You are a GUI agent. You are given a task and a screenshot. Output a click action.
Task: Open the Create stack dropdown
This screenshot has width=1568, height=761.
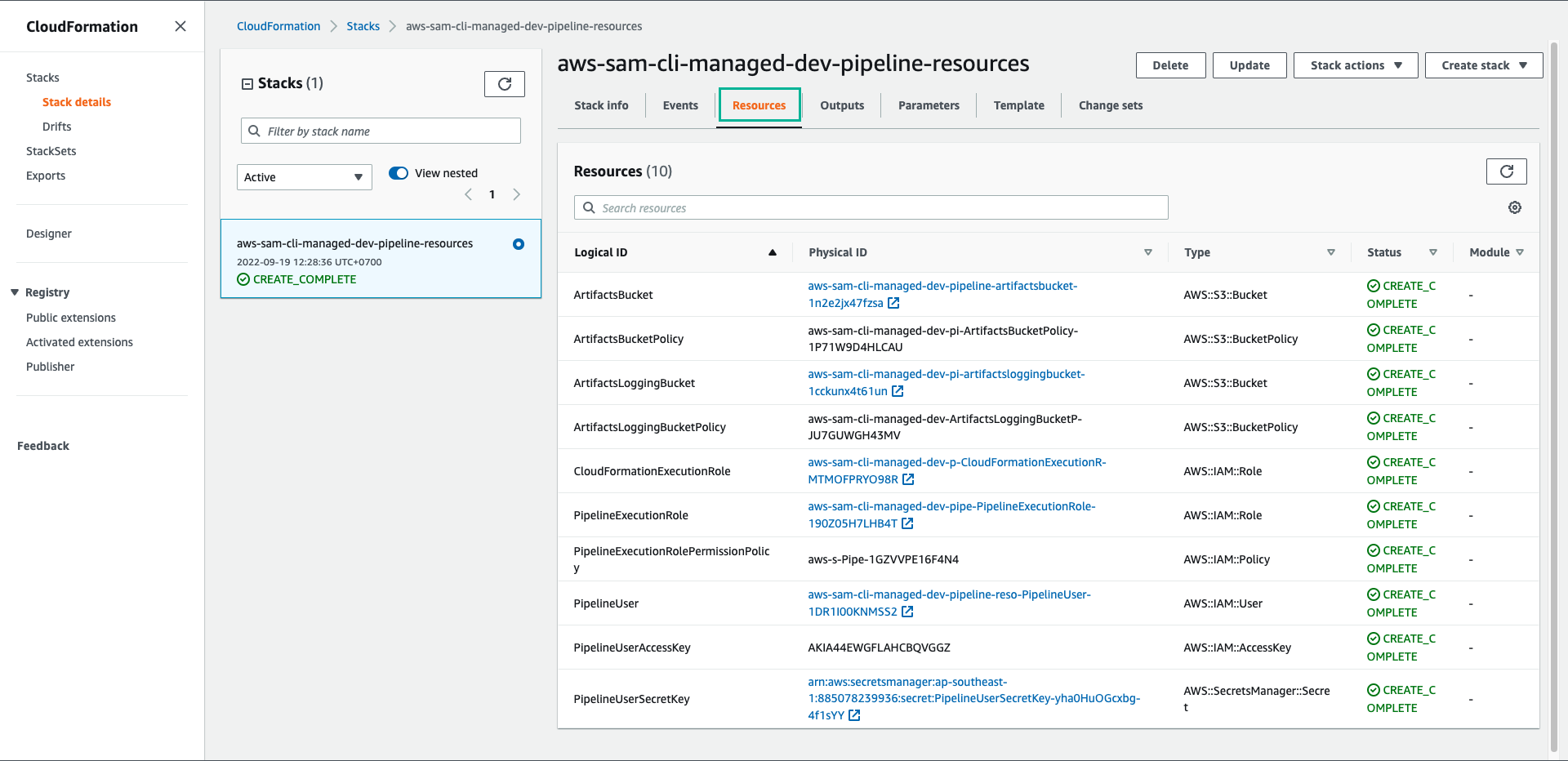(x=1484, y=65)
